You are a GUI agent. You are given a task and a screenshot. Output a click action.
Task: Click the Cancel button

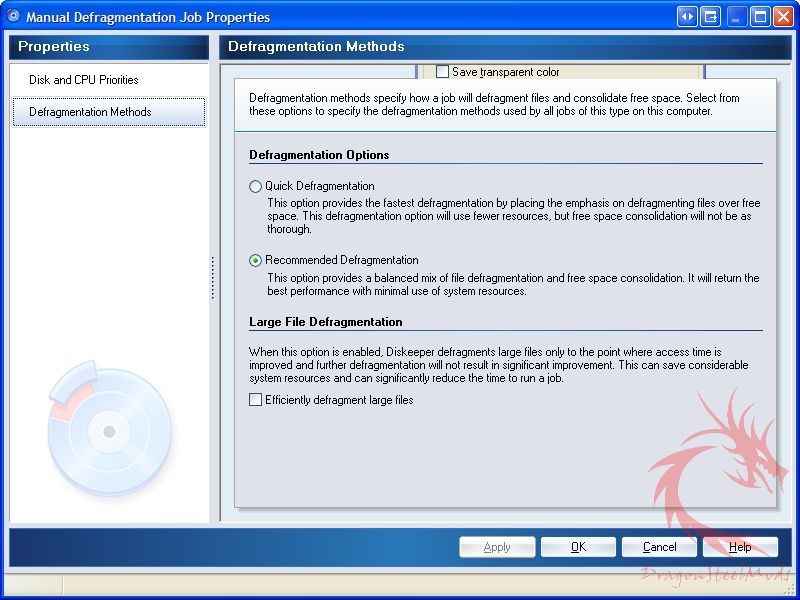pyautogui.click(x=659, y=547)
